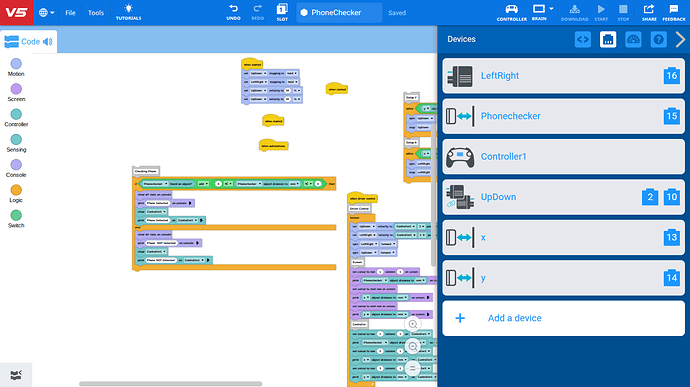
Task: Toggle the devices panel icon in header
Action: [608, 40]
